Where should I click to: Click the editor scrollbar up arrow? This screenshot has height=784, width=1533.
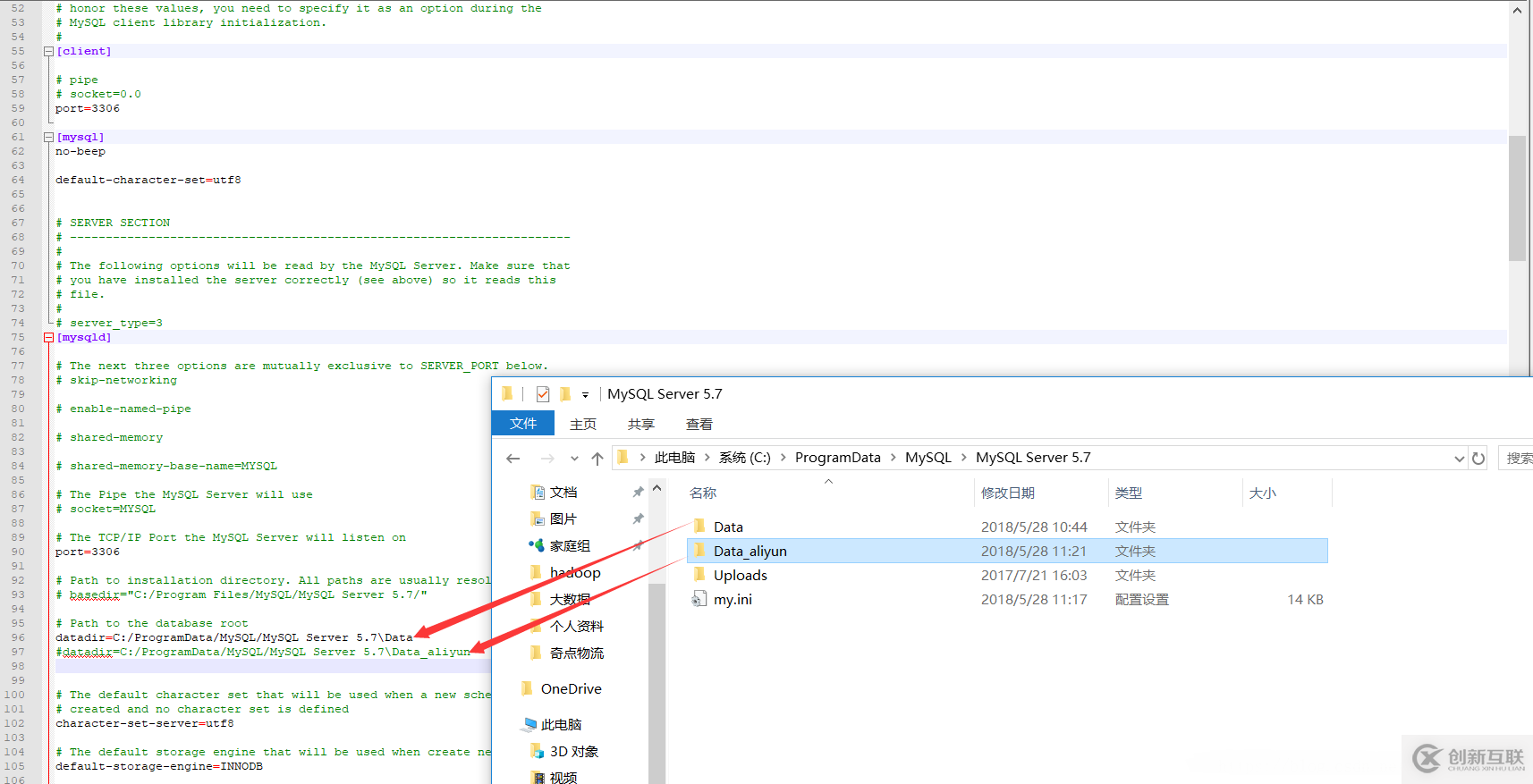[x=1517, y=11]
